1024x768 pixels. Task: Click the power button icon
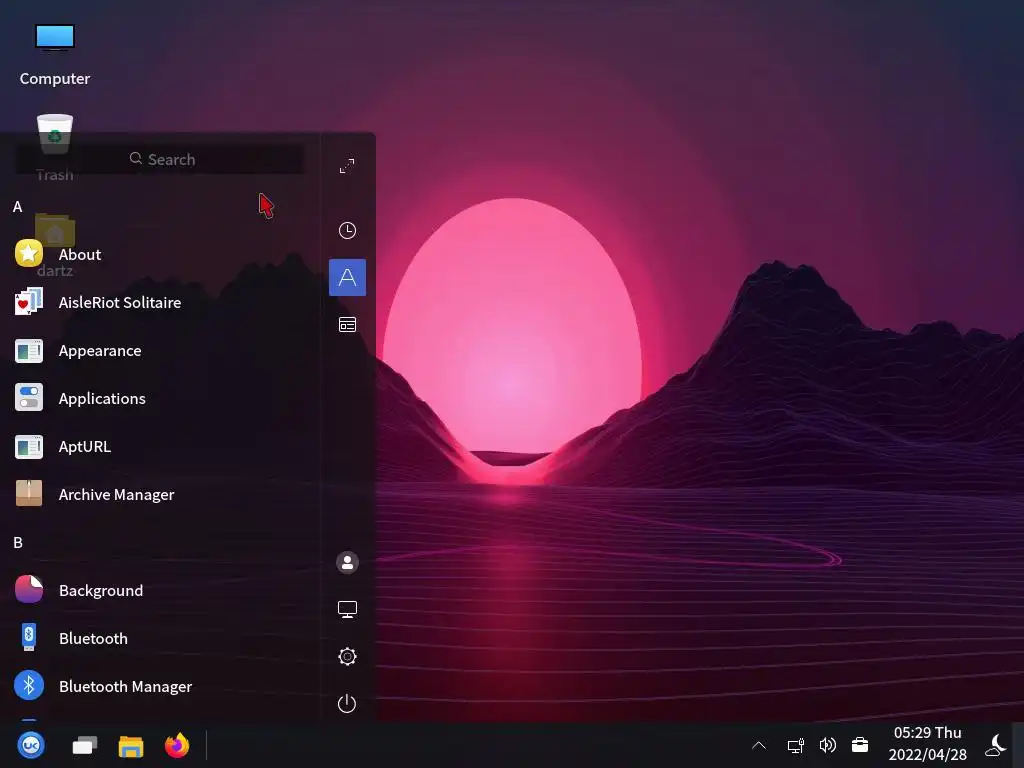347,703
